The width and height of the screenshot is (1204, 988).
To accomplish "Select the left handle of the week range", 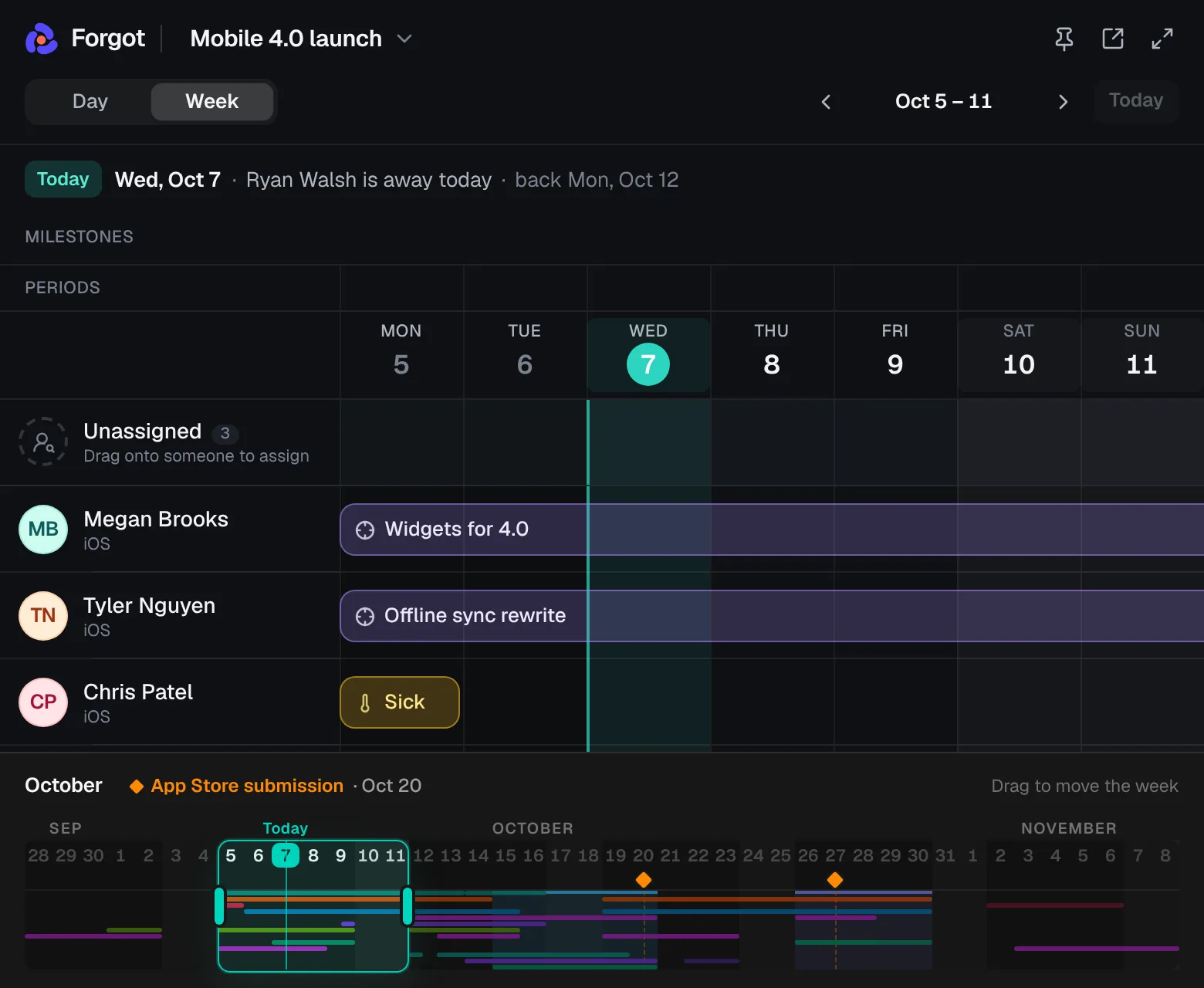I will click(x=219, y=906).
